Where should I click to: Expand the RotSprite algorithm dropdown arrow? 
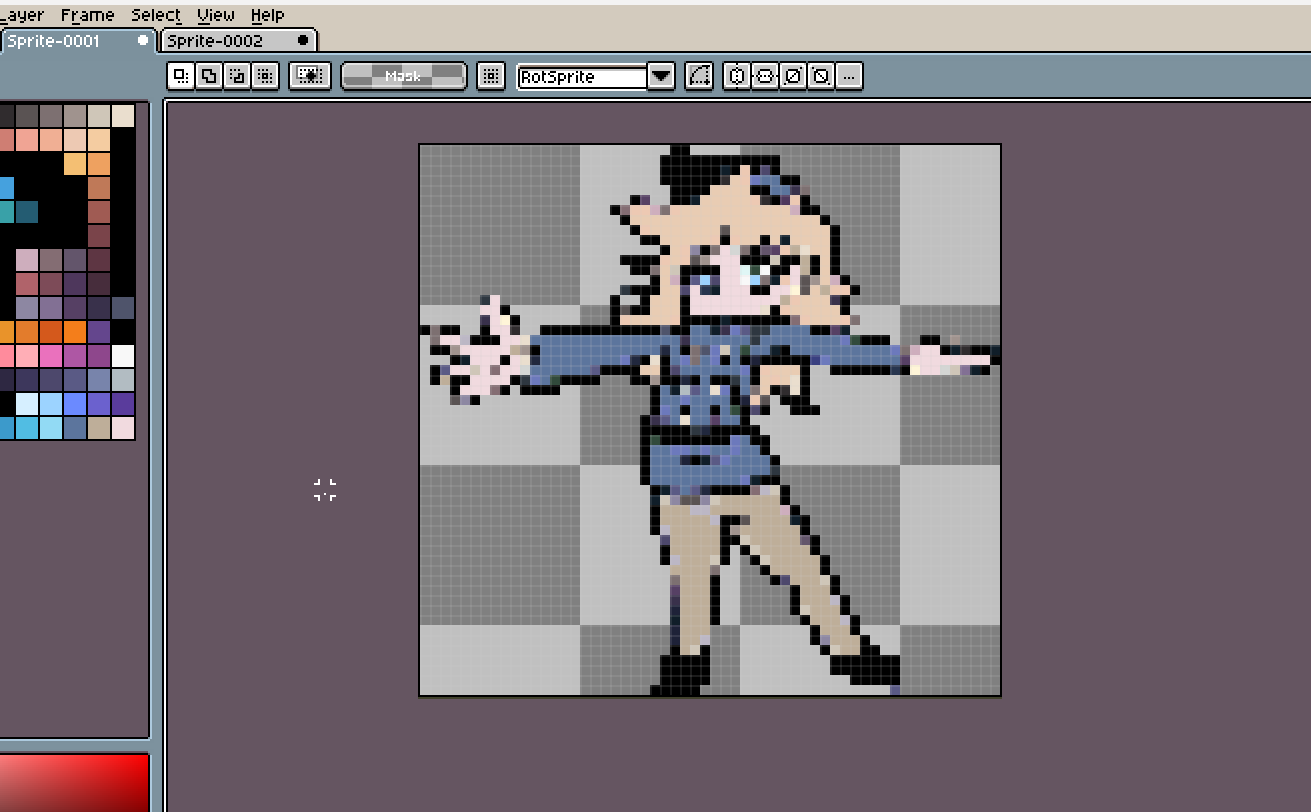(x=661, y=76)
